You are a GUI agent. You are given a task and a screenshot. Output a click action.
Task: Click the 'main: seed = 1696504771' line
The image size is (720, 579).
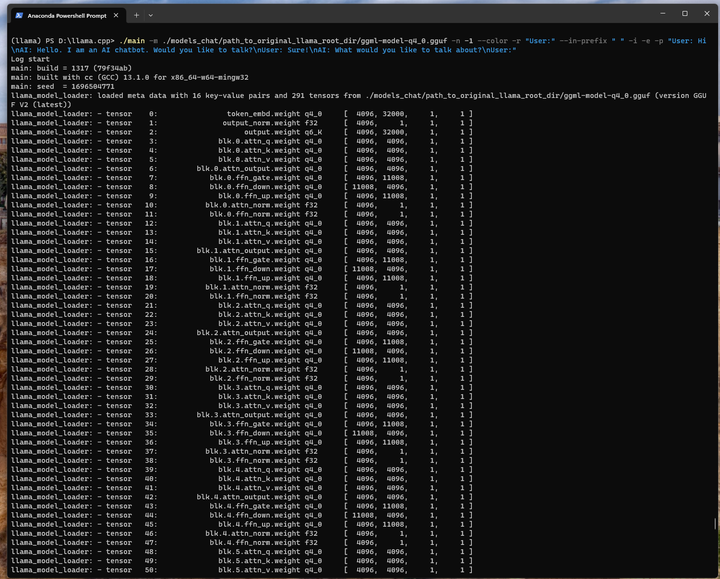63,86
